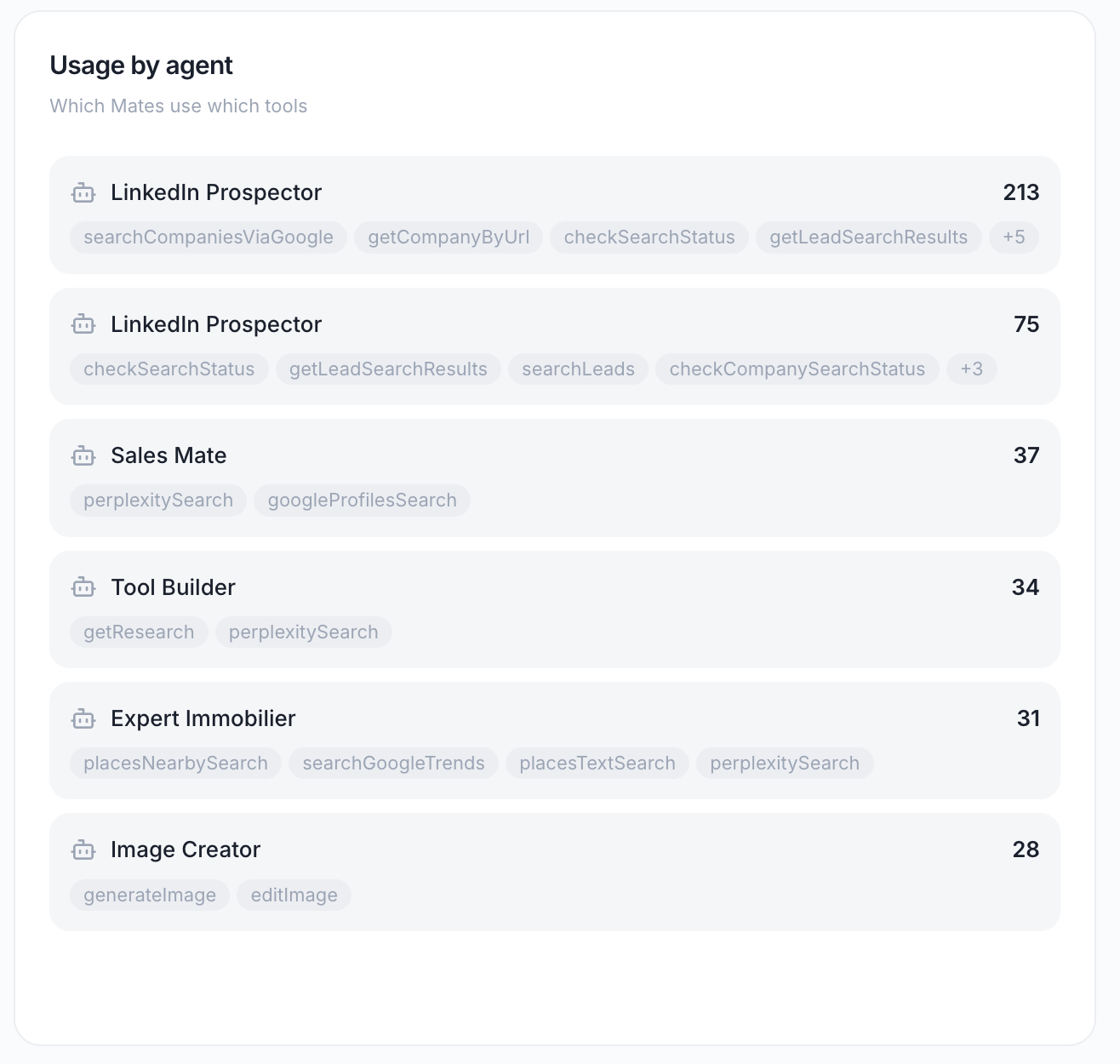Open the Image Creator agent title
1120x1064 pixels.
186,849
